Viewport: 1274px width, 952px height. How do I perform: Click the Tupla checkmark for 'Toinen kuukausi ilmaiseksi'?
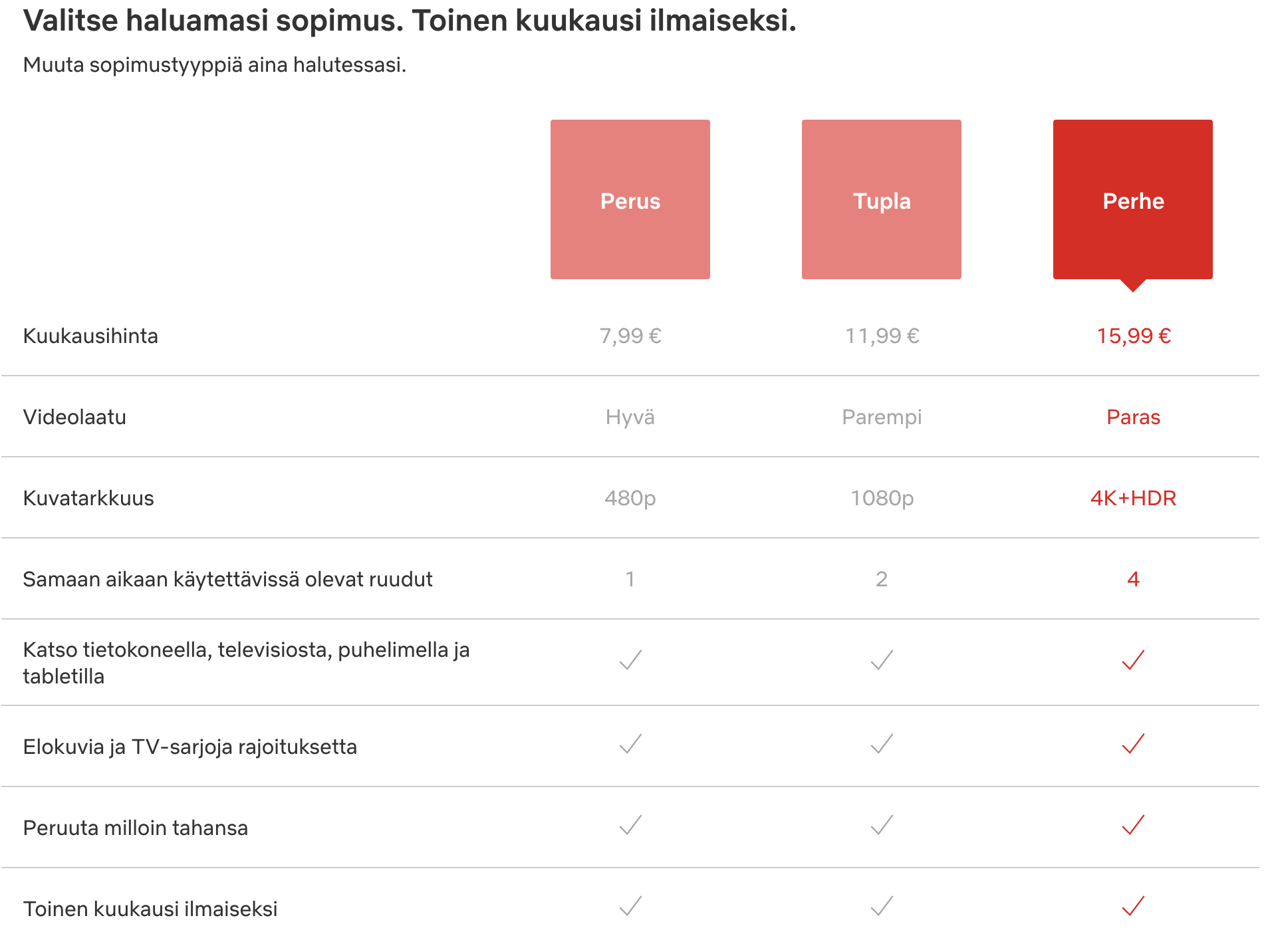(882, 907)
